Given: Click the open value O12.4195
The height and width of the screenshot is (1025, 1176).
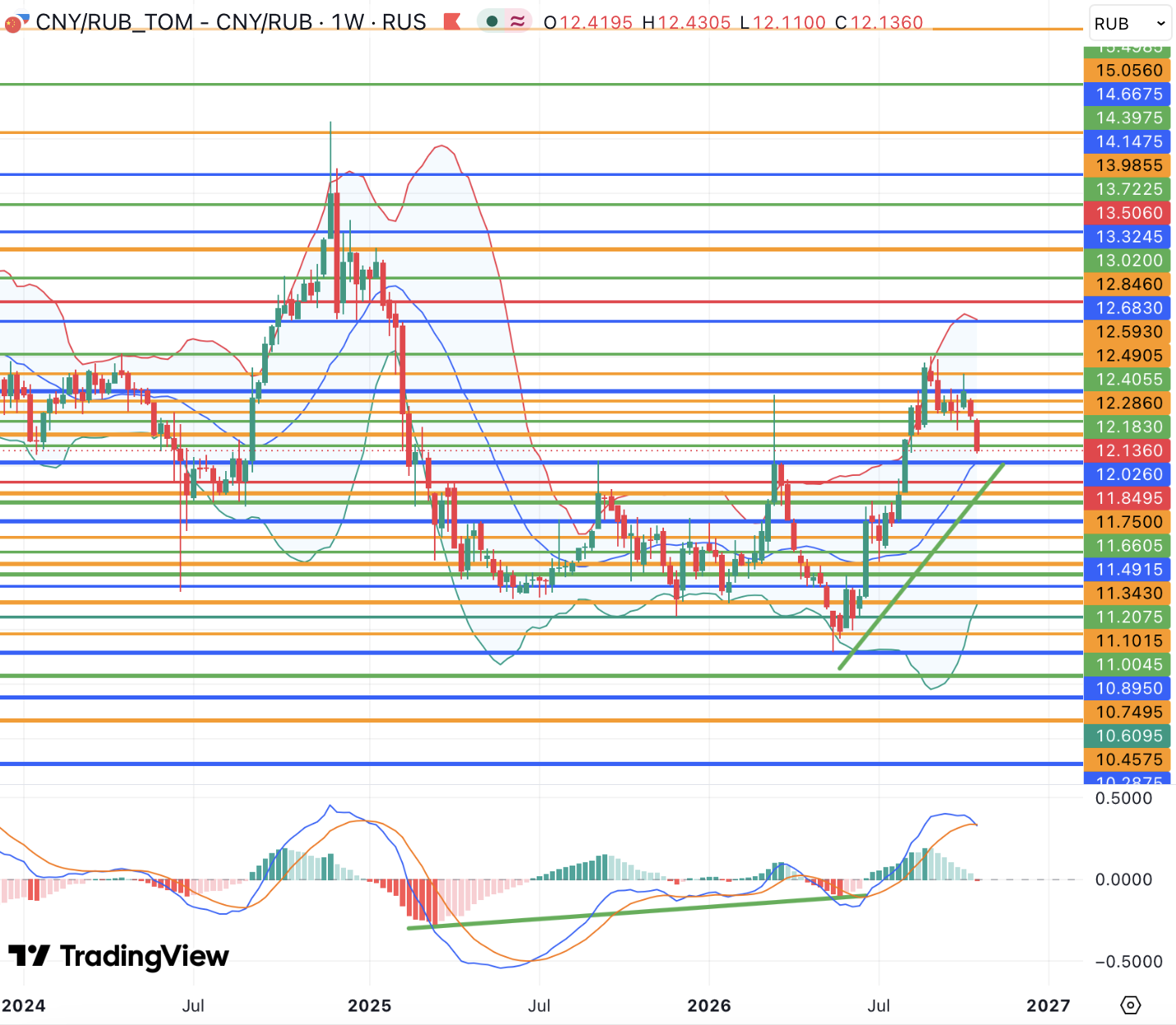Looking at the screenshot, I should 588,22.
